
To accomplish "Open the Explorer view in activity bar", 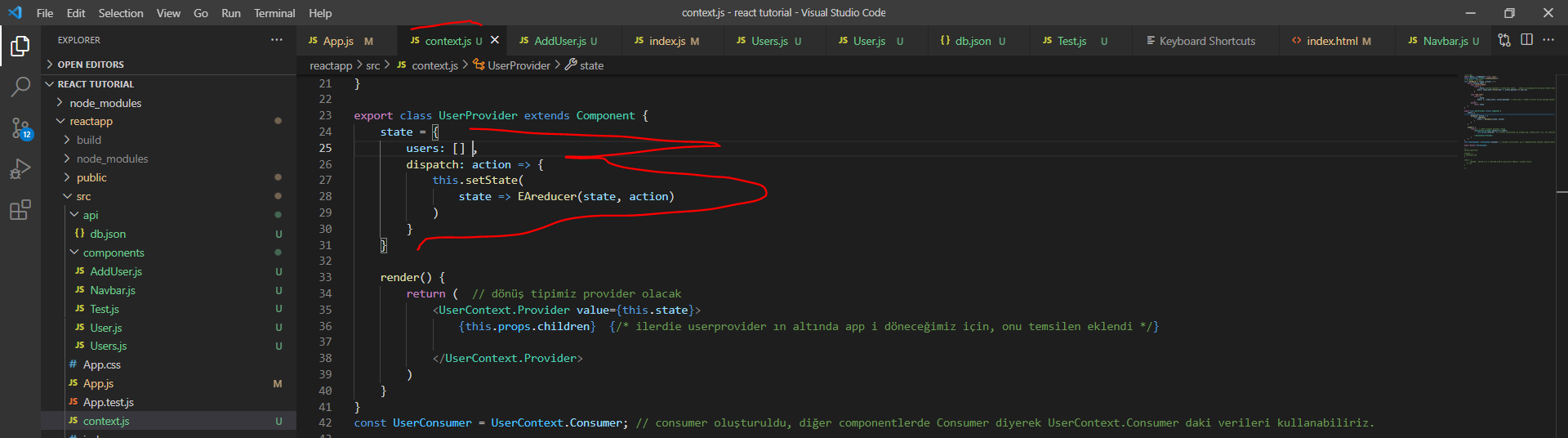I will 20,47.
